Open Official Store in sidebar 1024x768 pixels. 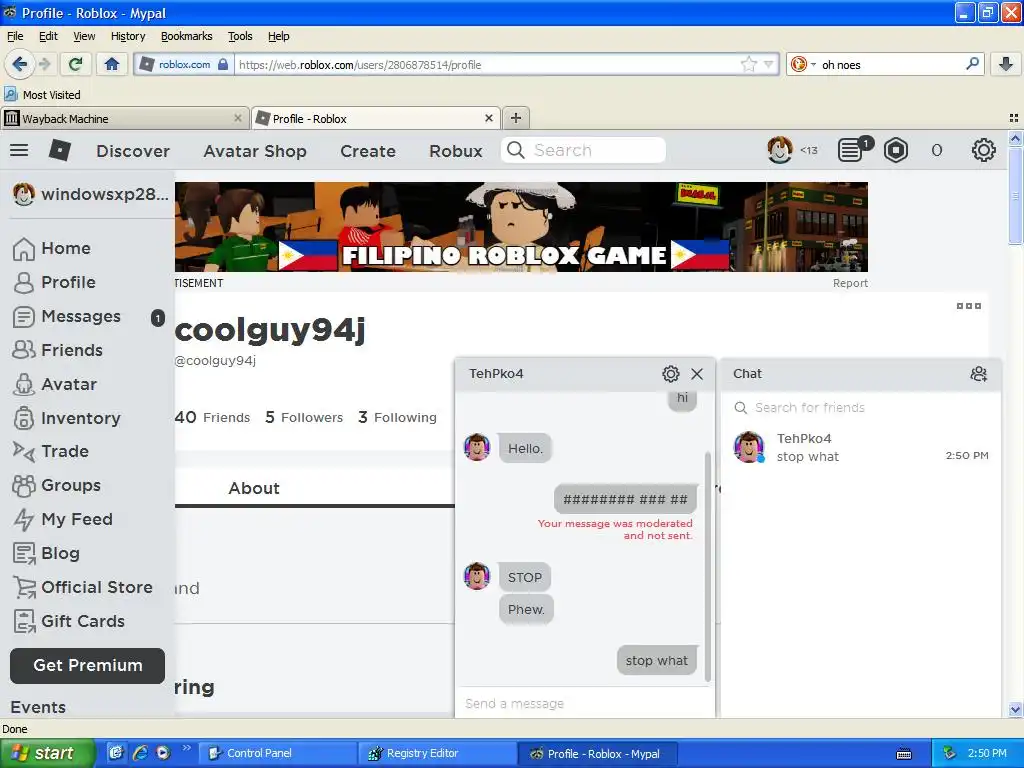point(83,587)
